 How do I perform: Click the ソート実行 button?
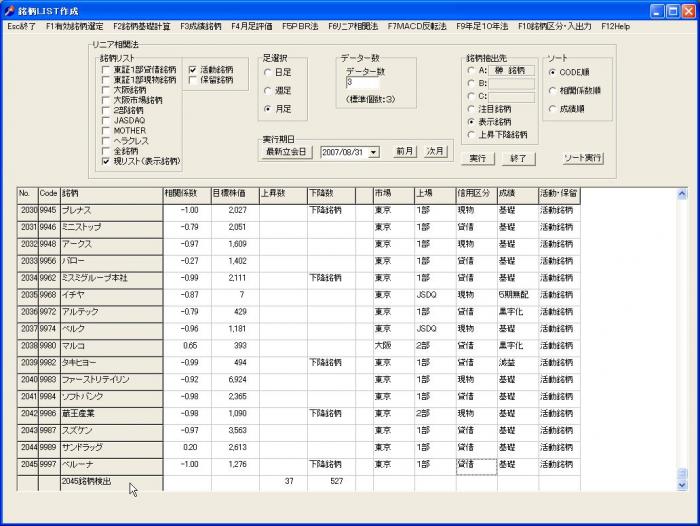point(582,158)
